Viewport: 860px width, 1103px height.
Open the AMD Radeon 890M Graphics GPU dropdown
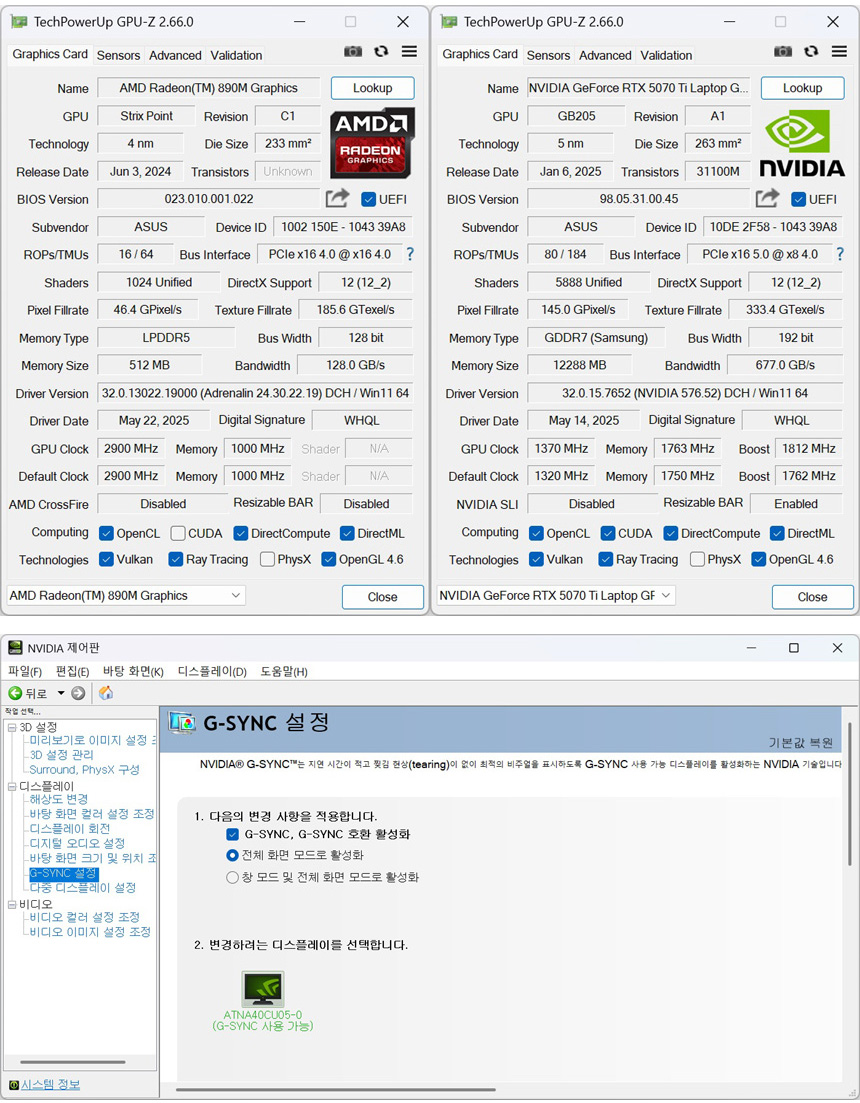[x=125, y=596]
